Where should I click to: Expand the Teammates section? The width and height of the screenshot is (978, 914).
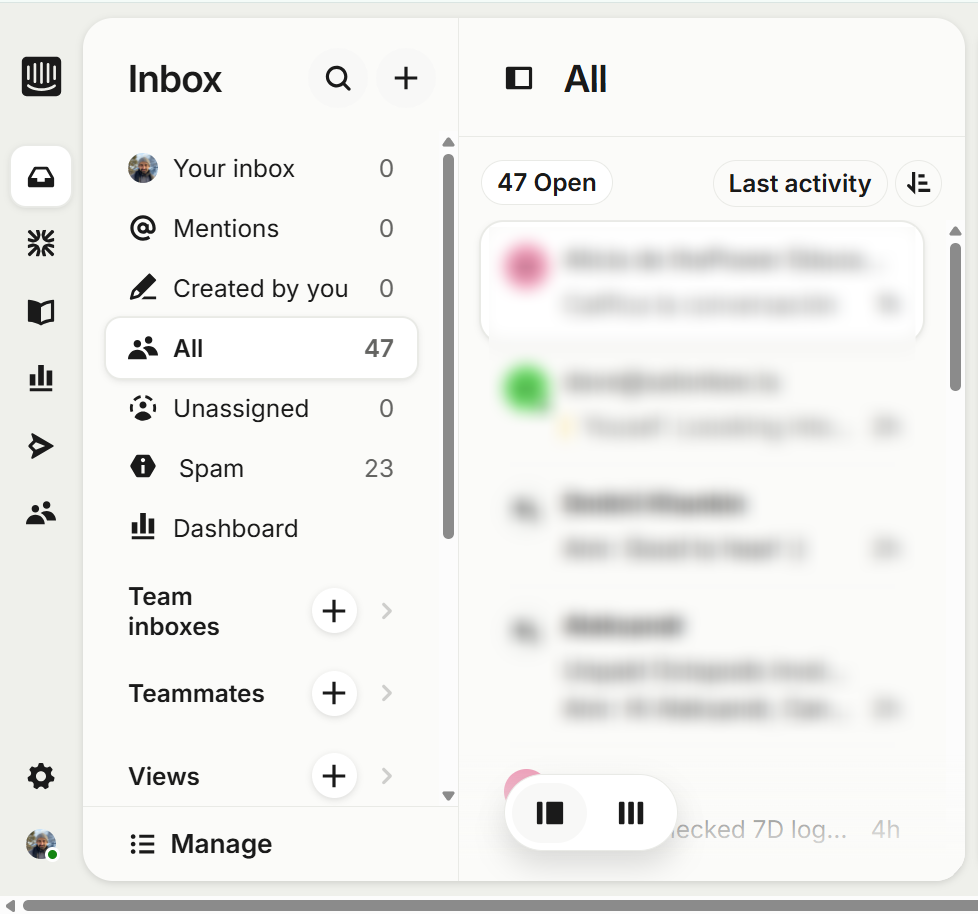pos(386,693)
